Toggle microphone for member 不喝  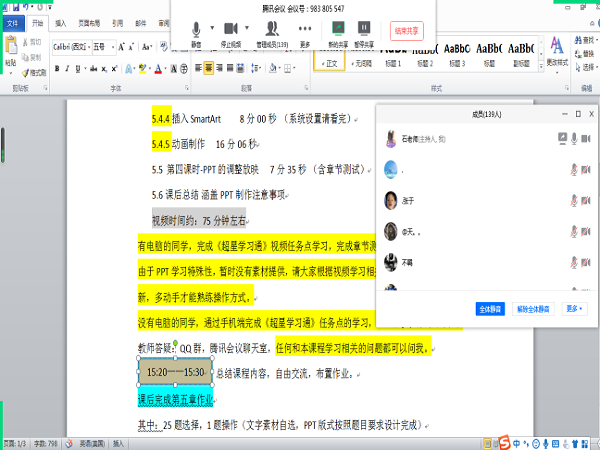tap(574, 262)
